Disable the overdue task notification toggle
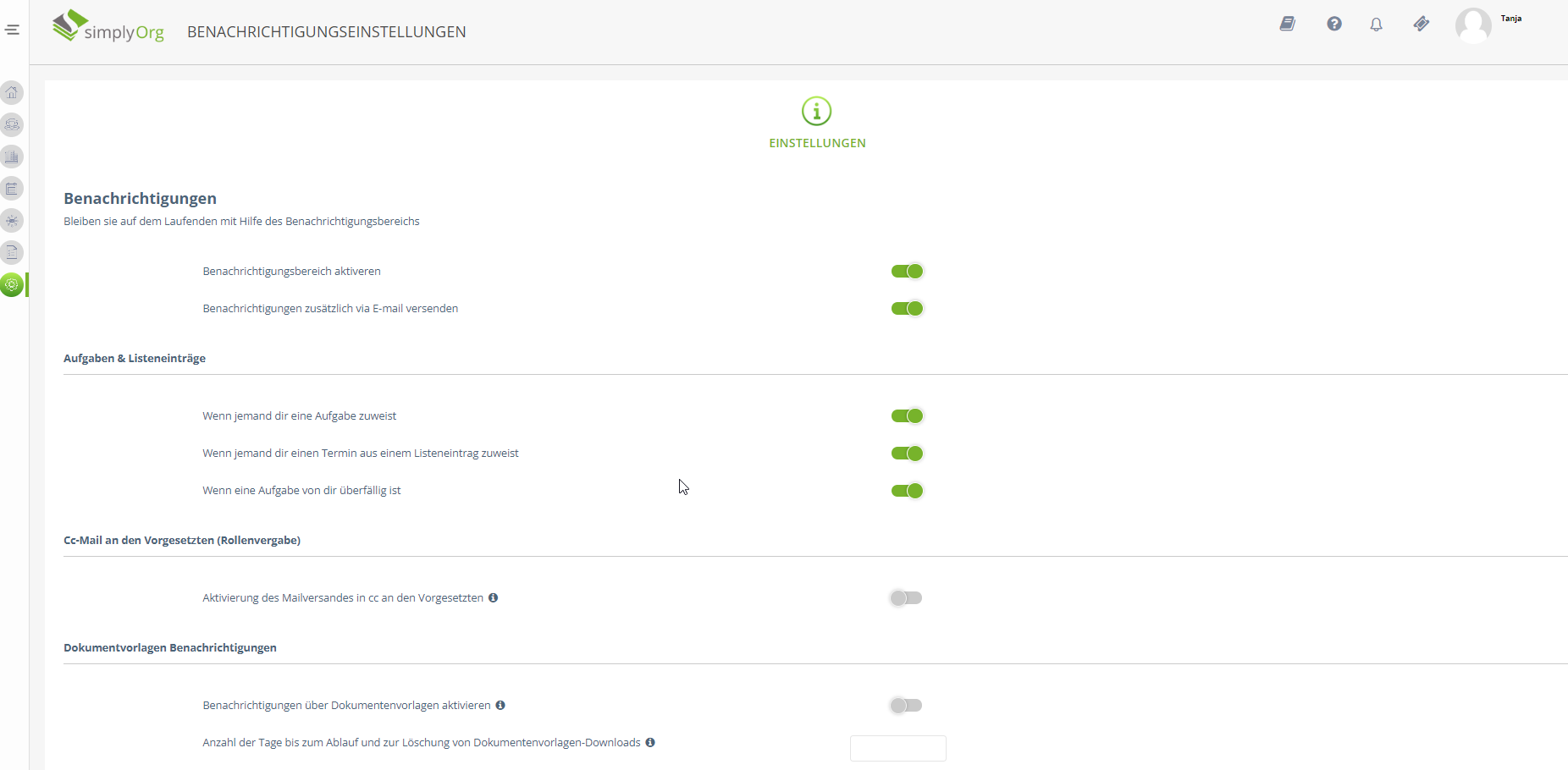This screenshot has width=1568, height=770. tap(907, 491)
